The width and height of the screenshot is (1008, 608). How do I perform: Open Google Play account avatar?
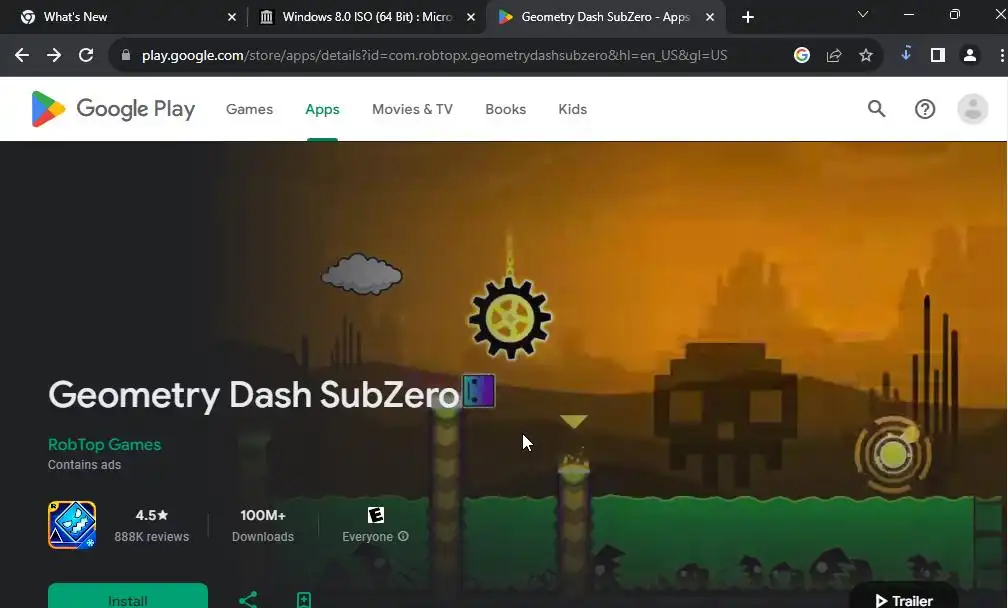tap(973, 109)
